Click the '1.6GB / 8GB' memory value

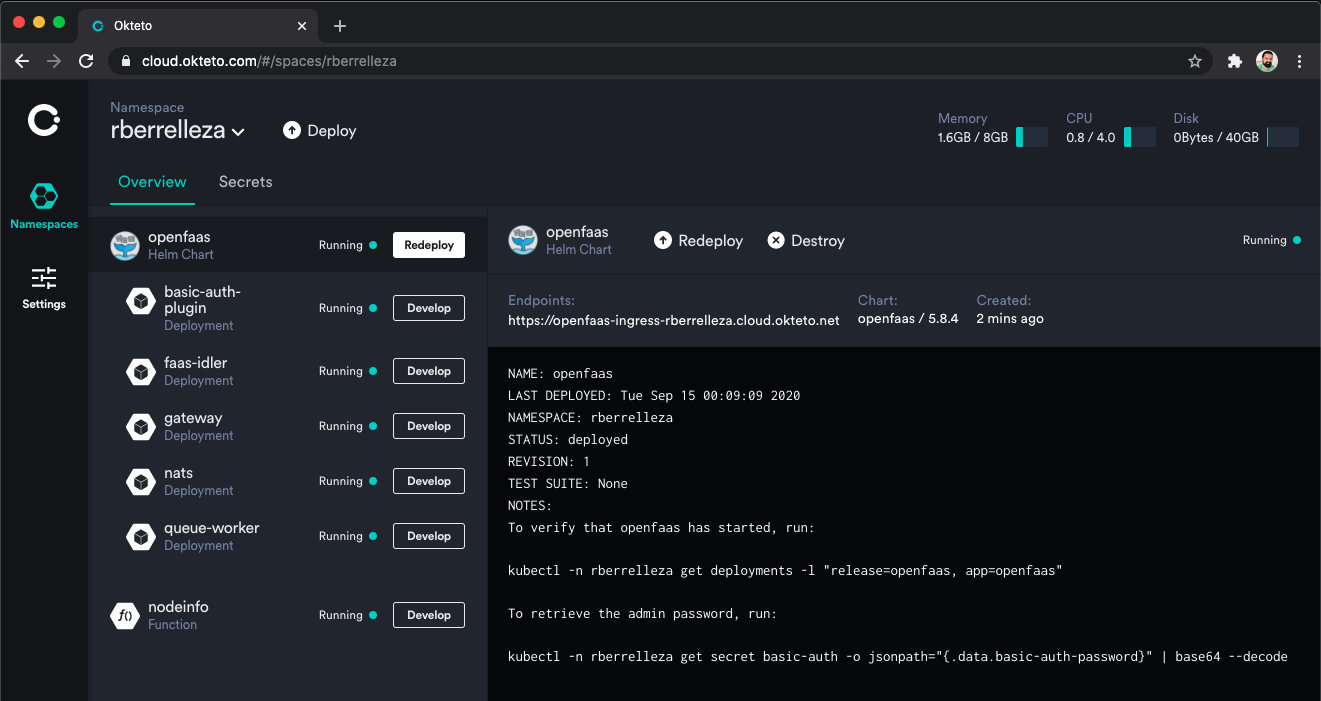pos(973,138)
